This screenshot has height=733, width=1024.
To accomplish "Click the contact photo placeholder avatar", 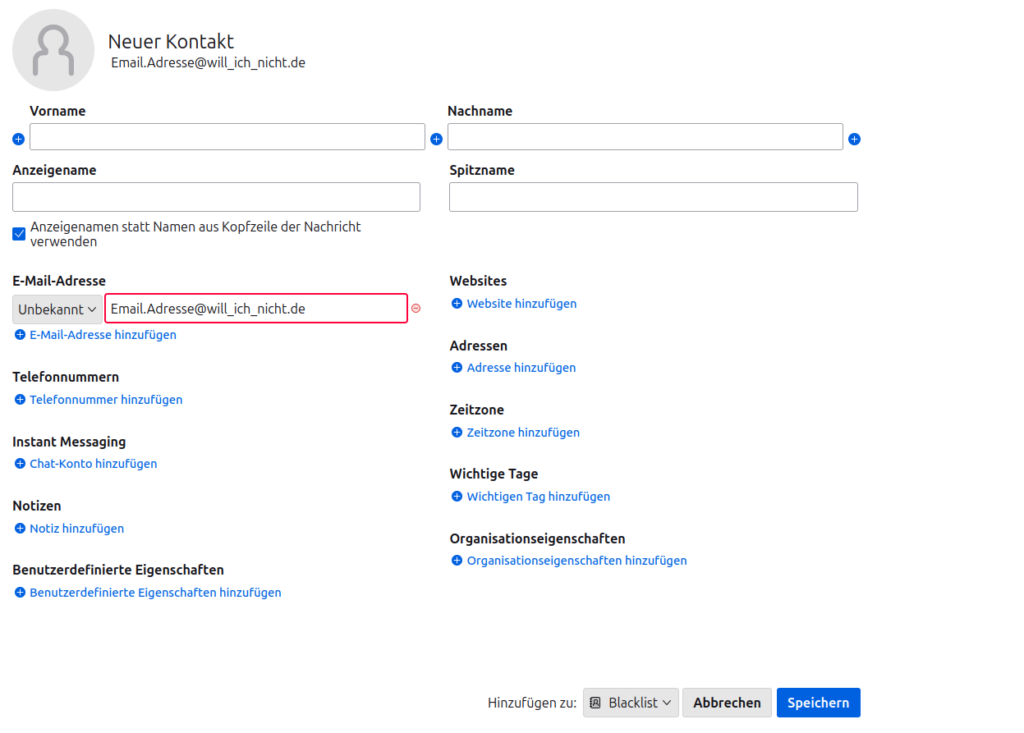I will 53,50.
